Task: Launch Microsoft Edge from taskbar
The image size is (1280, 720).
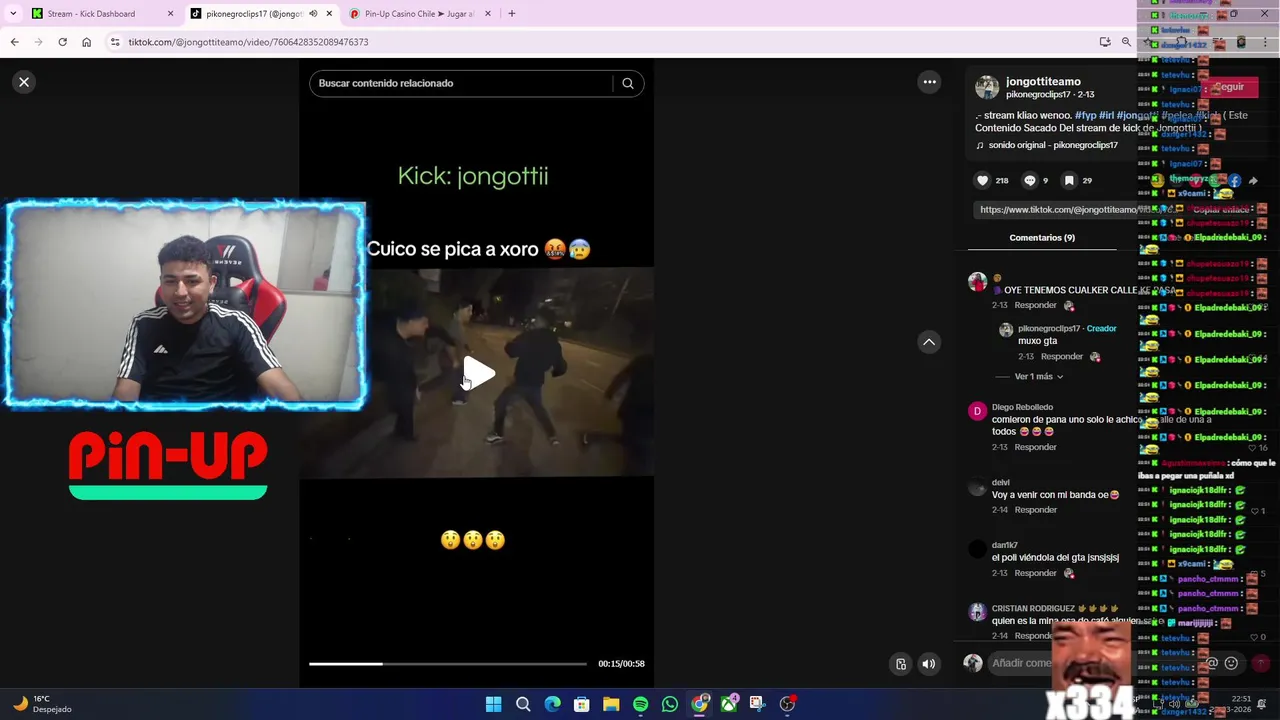Action: 552,704
